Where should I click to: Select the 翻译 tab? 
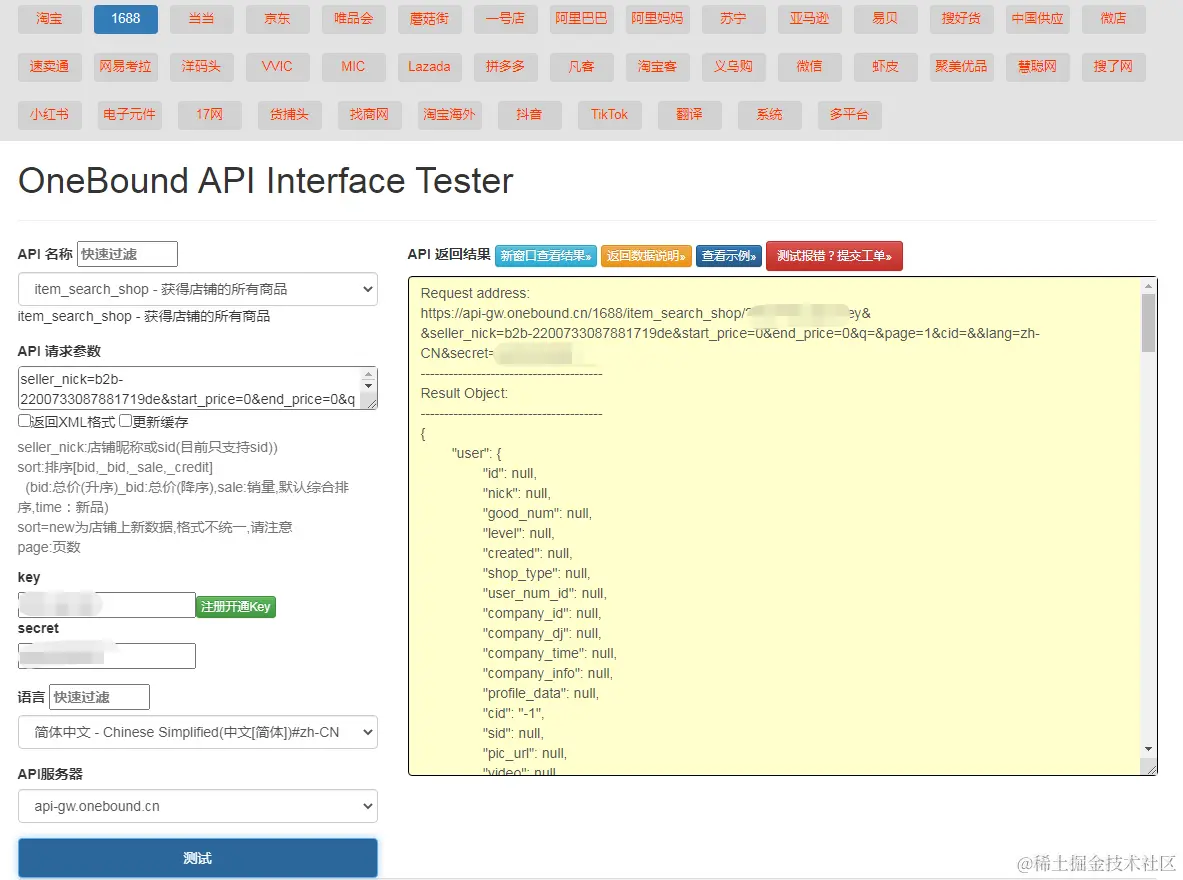click(x=690, y=115)
